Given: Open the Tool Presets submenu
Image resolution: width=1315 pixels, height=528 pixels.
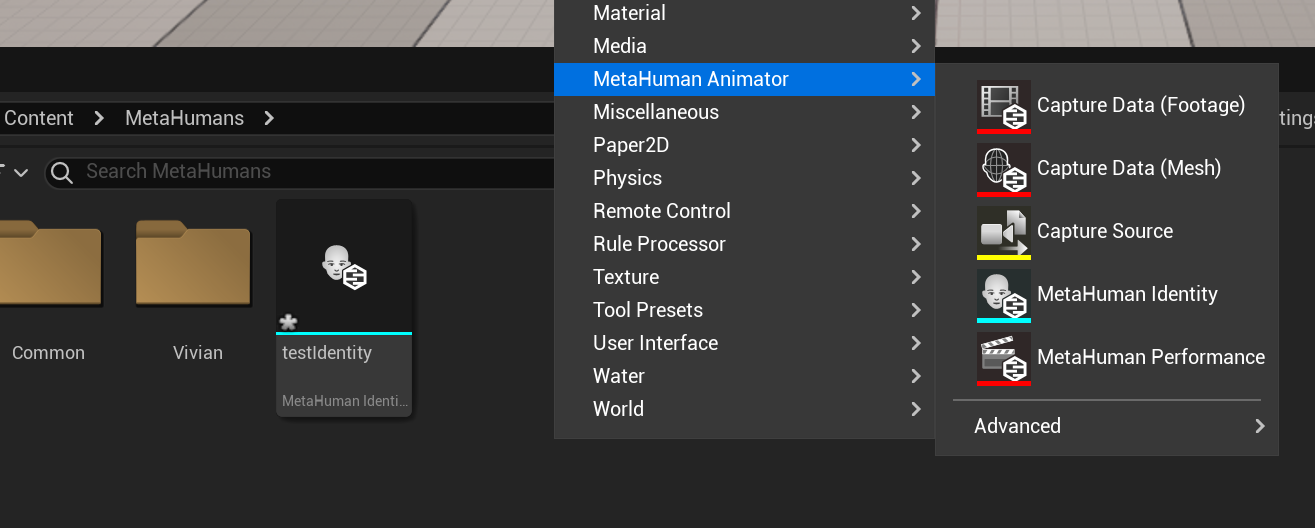Looking at the screenshot, I should tap(744, 310).
